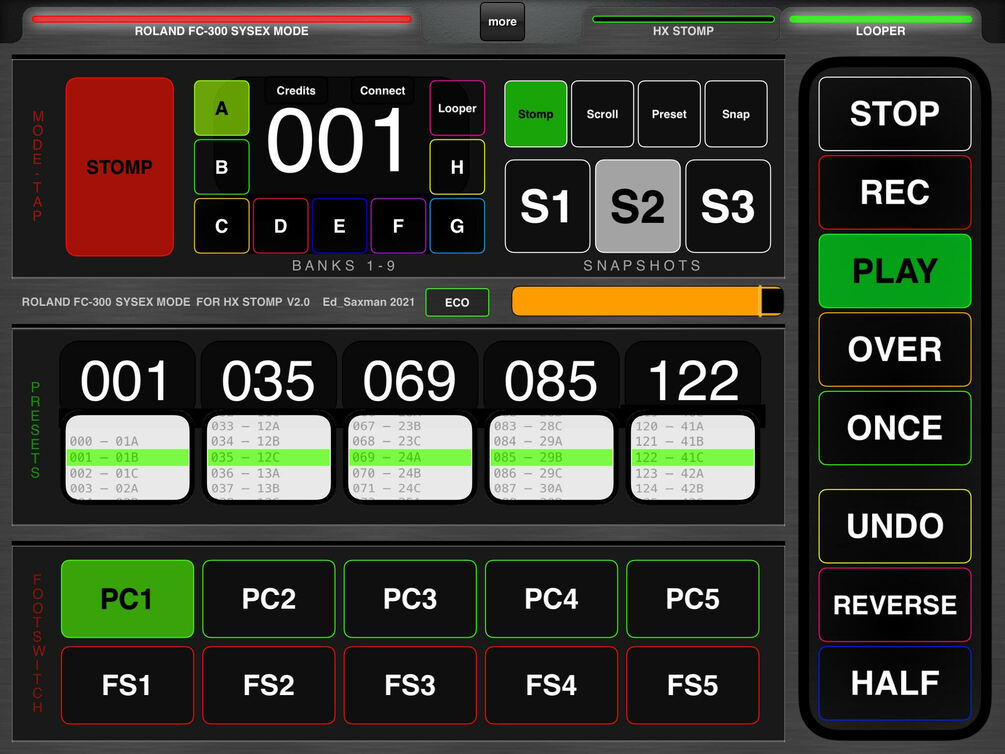The width and height of the screenshot is (1005, 754).
Task: Tap footswitch FS2
Action: [269, 685]
